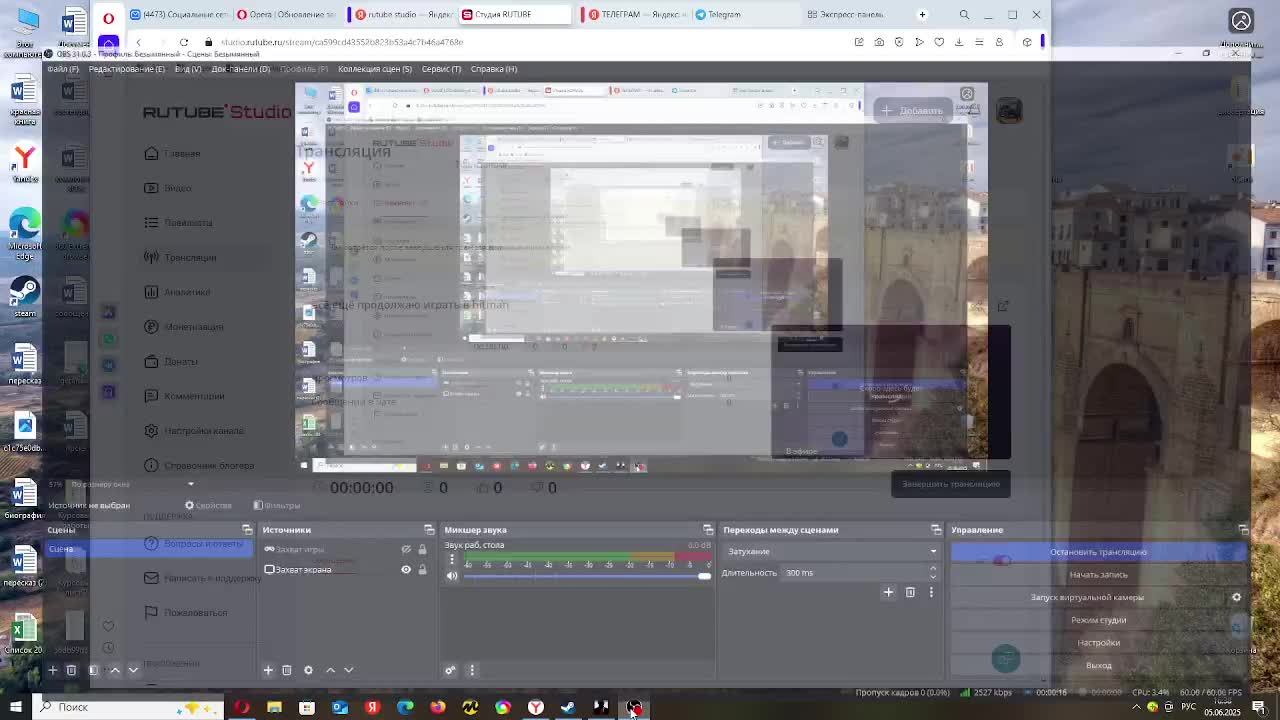Open source properties gear in Источники panel
The width and height of the screenshot is (1280, 720).
pyautogui.click(x=308, y=670)
